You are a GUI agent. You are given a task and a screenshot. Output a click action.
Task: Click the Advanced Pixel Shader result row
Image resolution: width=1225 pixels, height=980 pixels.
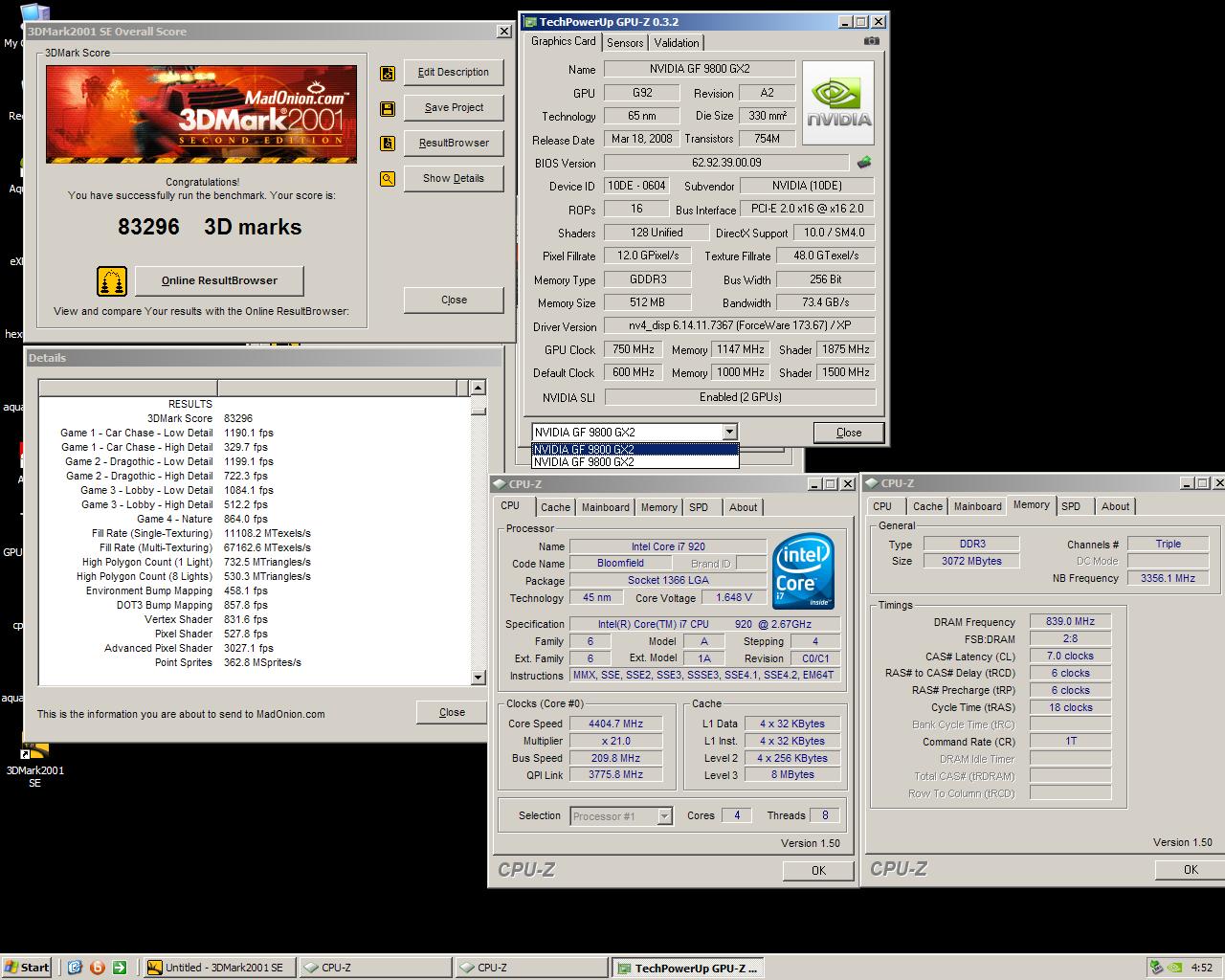255,648
